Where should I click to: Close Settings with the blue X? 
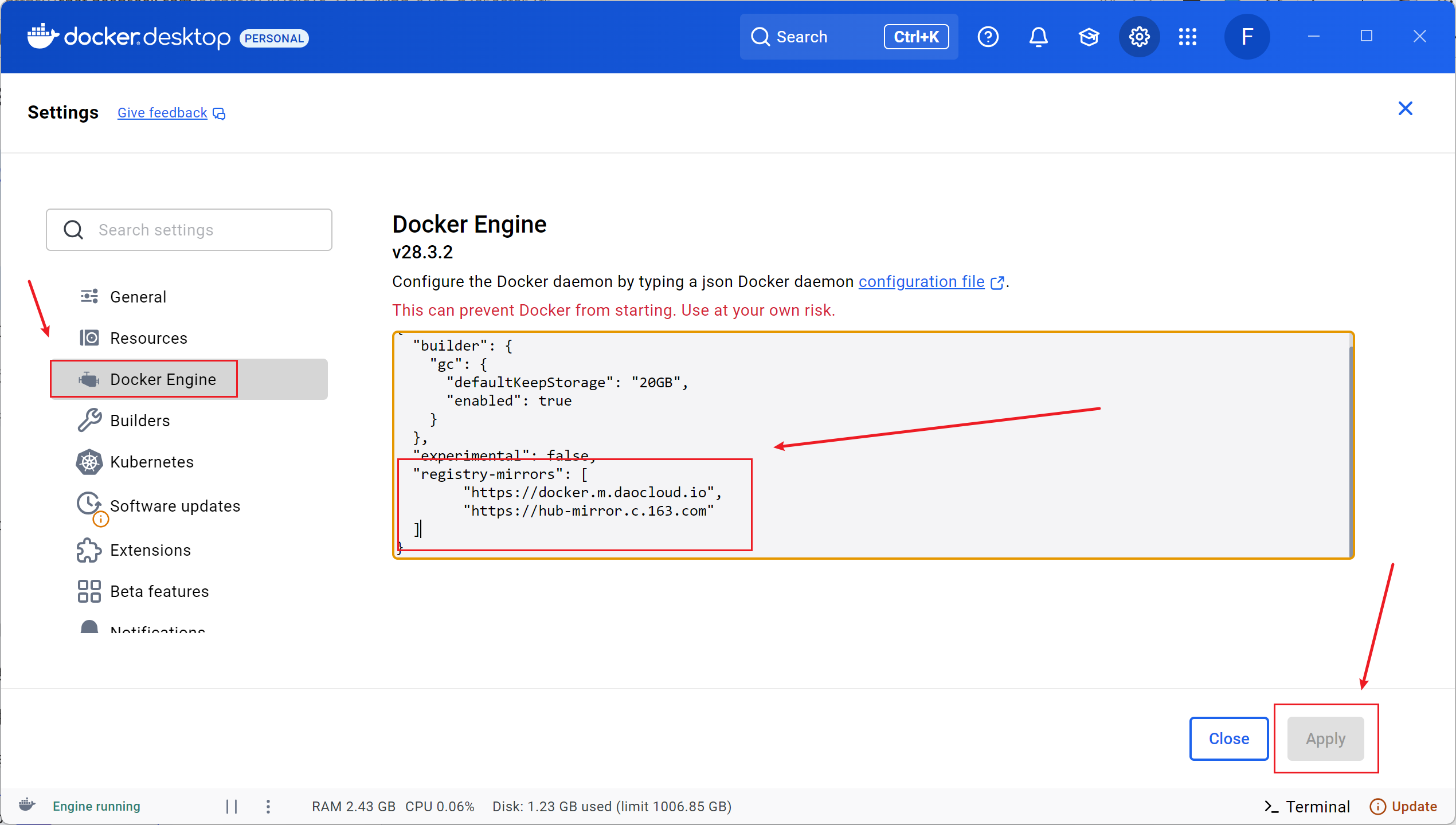(x=1405, y=108)
